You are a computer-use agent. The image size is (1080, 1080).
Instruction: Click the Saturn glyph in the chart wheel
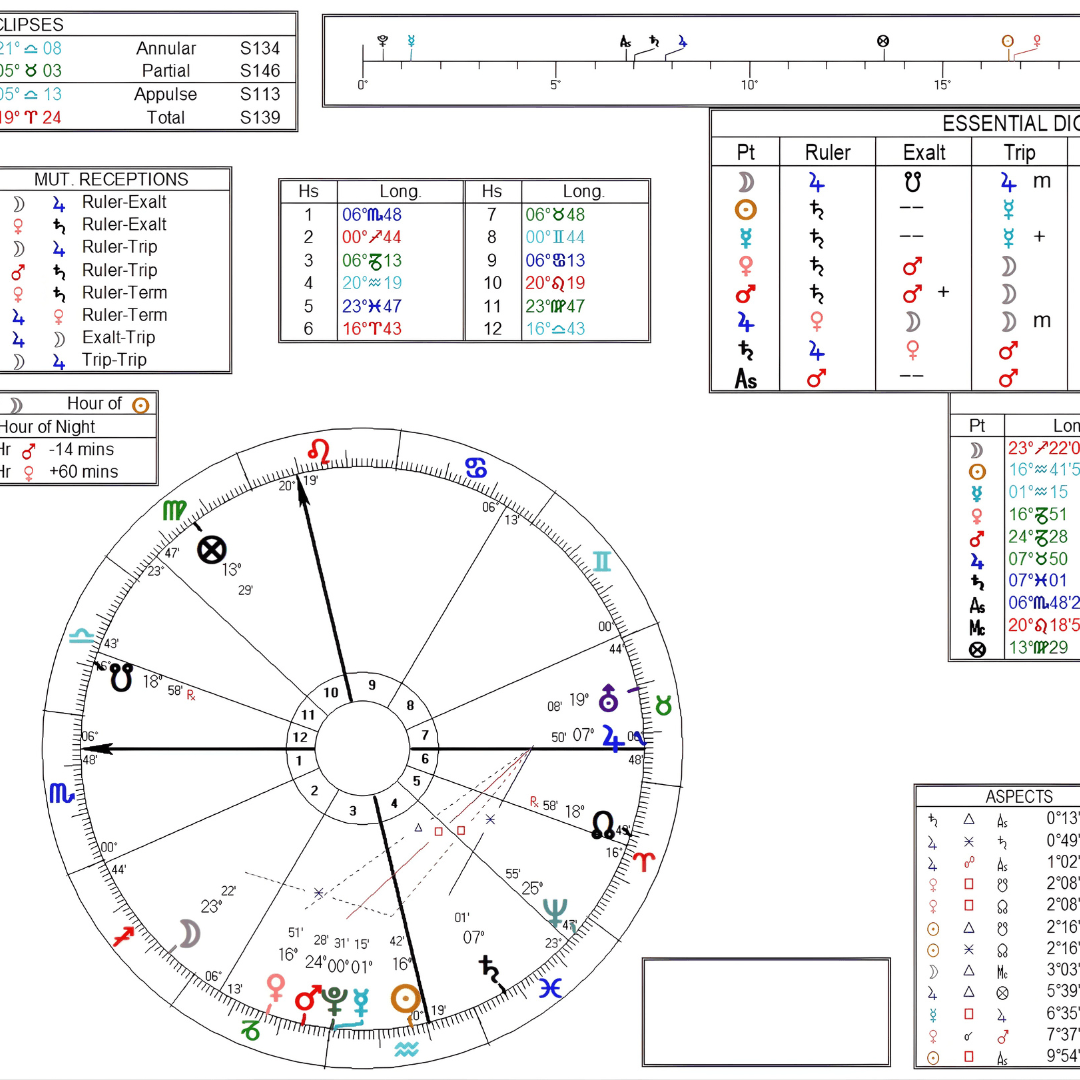(x=489, y=970)
